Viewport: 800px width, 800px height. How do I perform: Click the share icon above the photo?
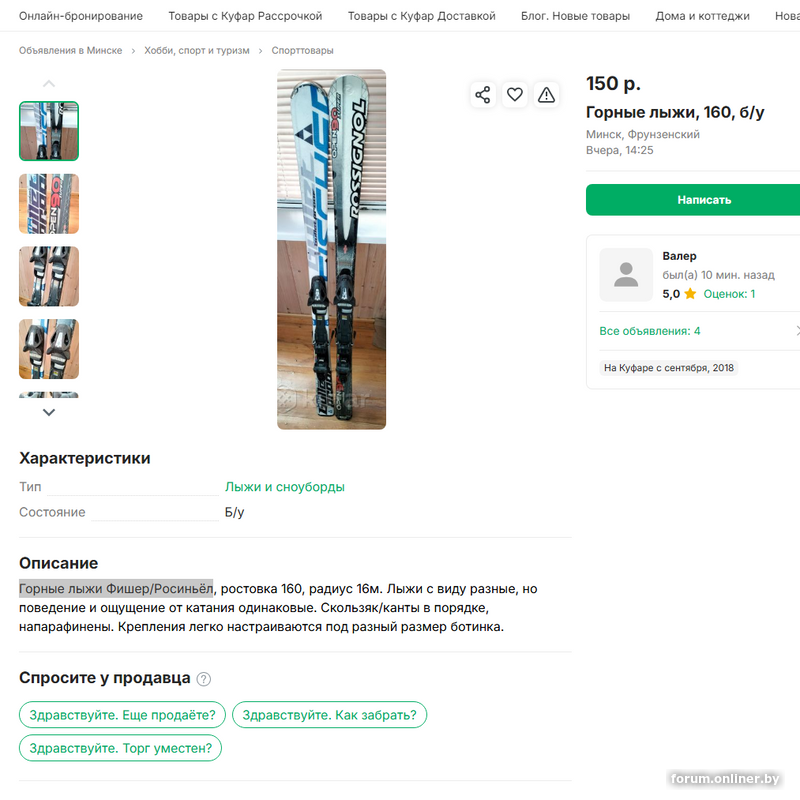pos(483,95)
